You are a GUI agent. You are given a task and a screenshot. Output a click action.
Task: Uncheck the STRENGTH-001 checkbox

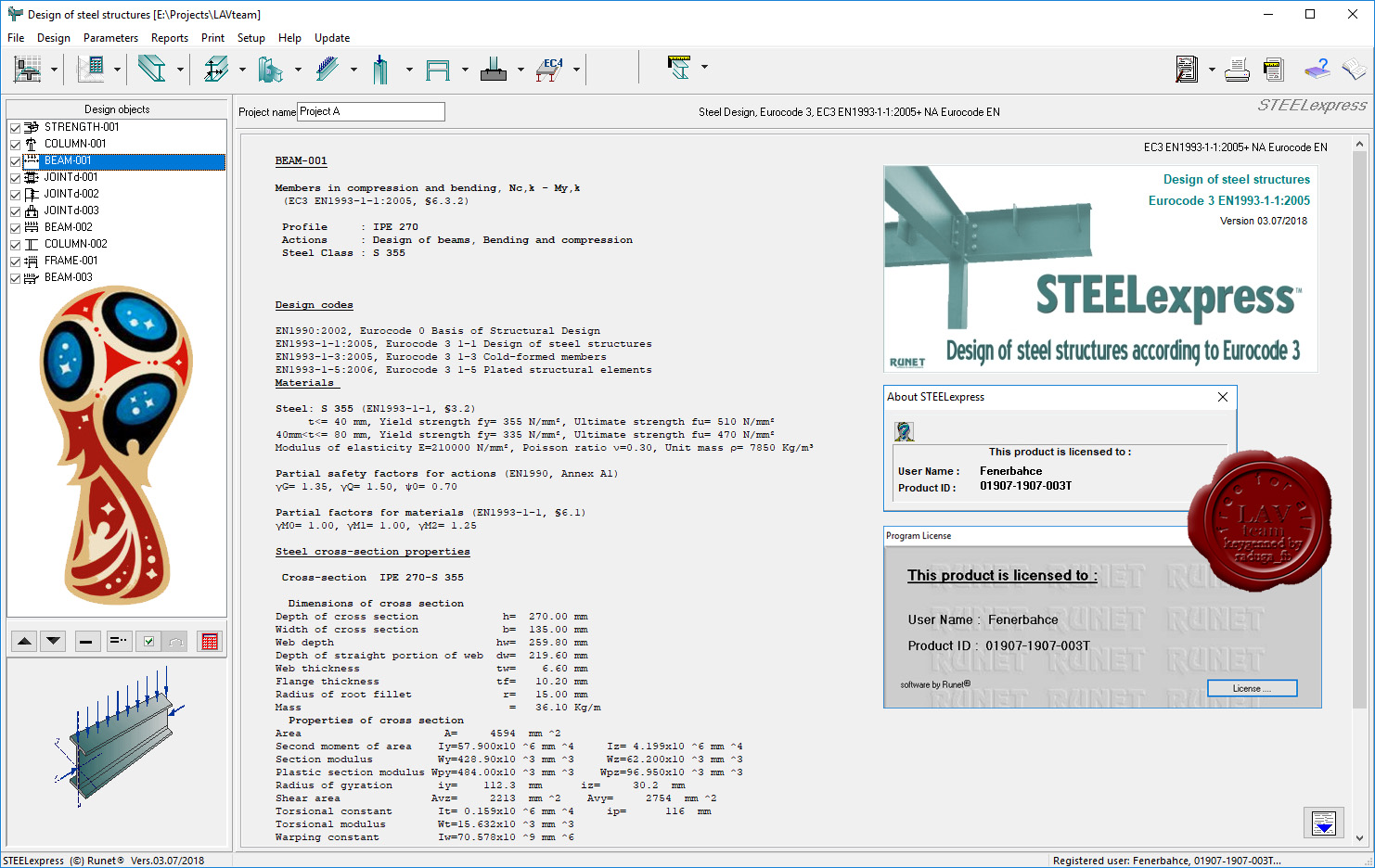(15, 128)
